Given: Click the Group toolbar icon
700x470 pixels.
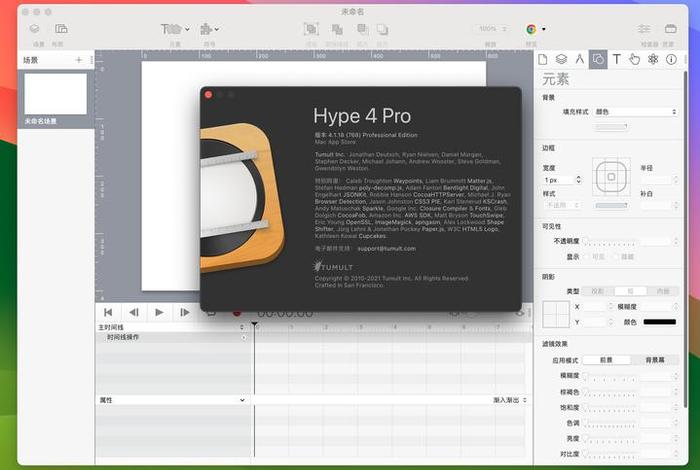Looking at the screenshot, I should tap(311, 29).
